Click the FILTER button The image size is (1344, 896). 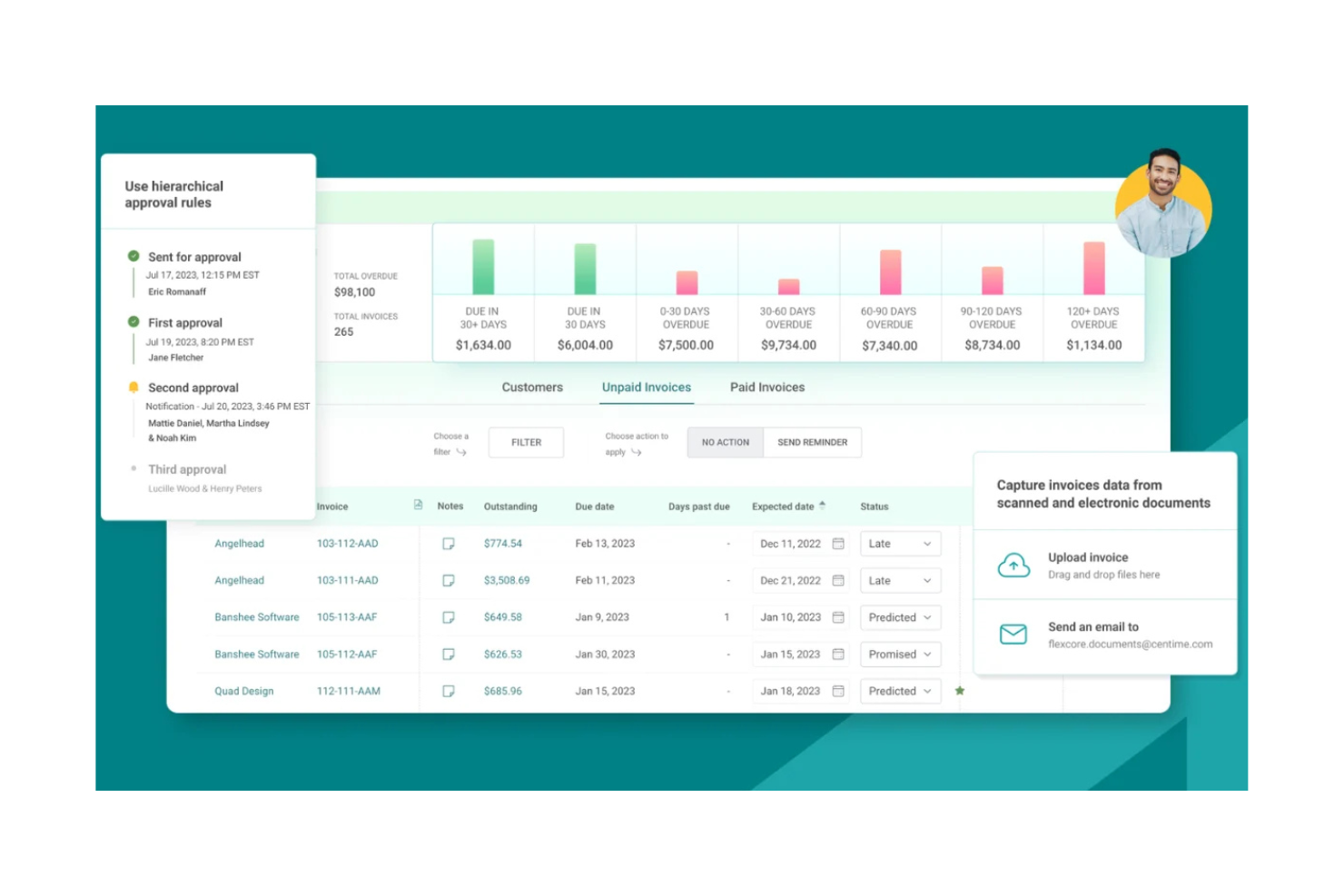point(526,442)
